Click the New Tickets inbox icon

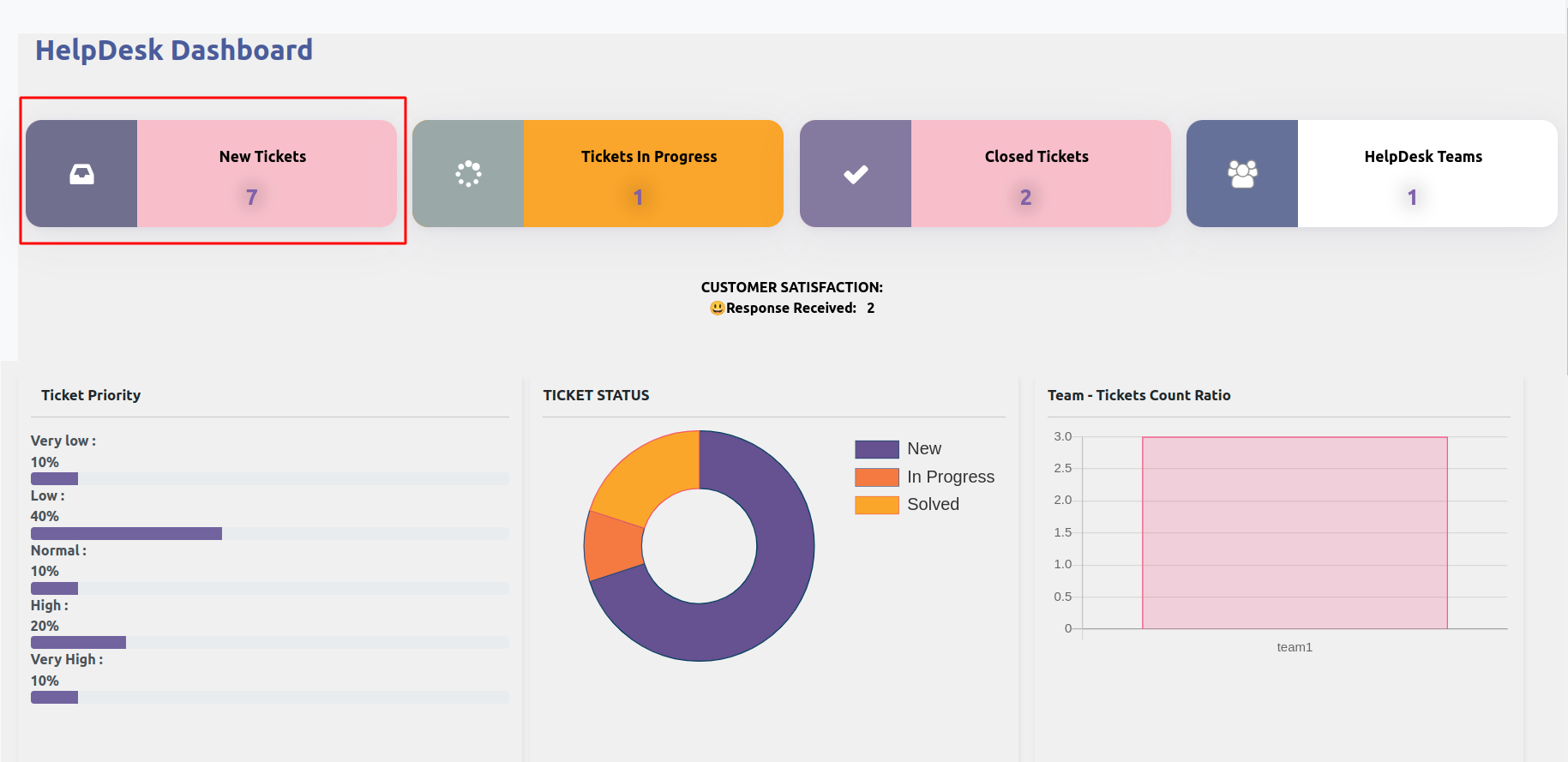click(81, 174)
